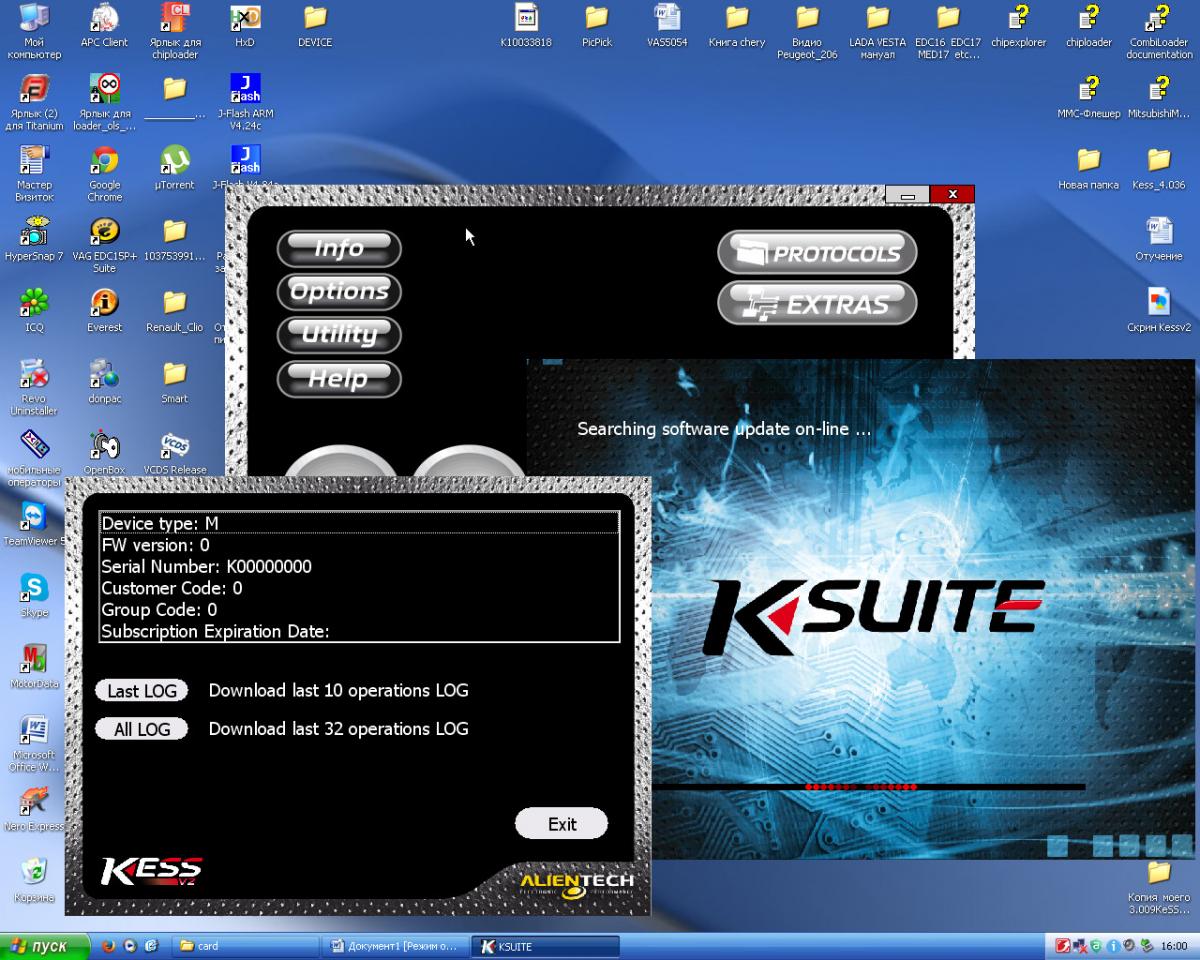Image resolution: width=1200 pixels, height=960 pixels.
Task: Open the Info menu in KSuite
Action: (x=339, y=248)
